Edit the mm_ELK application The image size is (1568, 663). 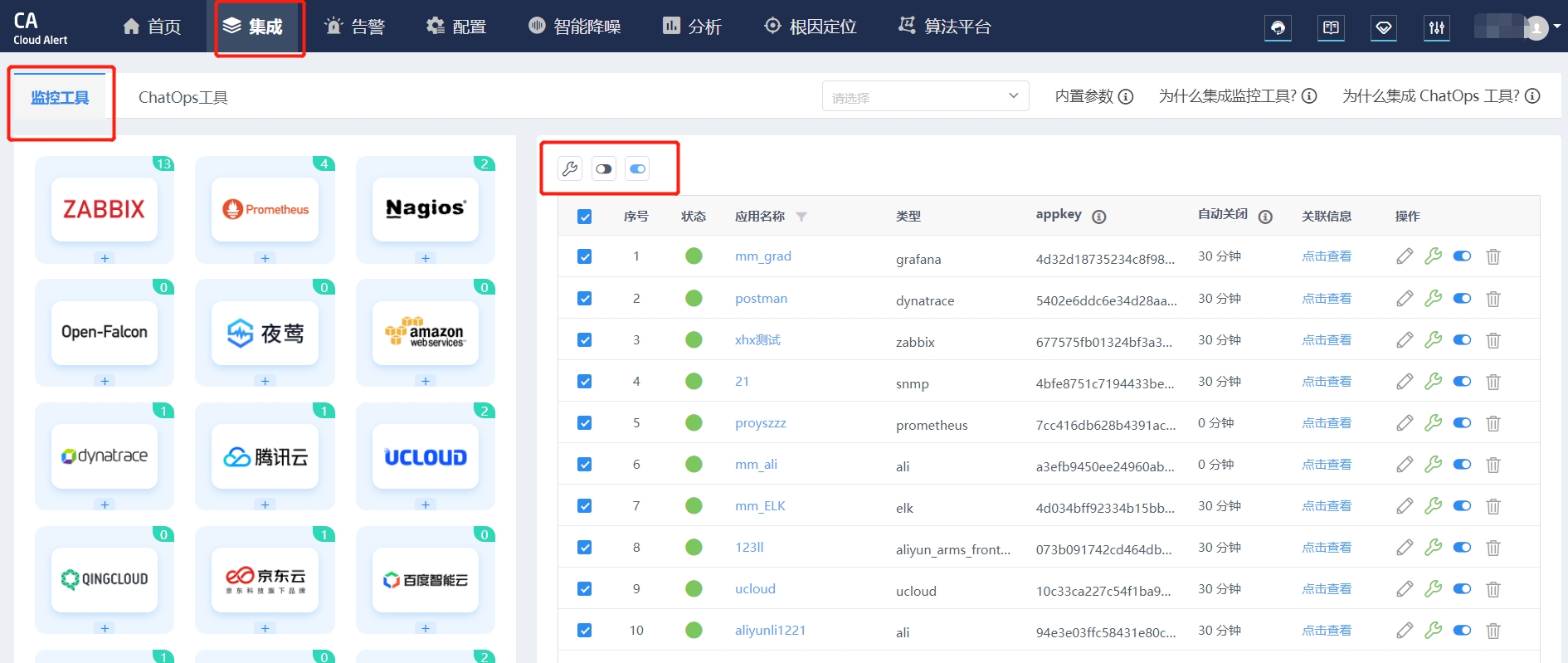click(x=1405, y=505)
